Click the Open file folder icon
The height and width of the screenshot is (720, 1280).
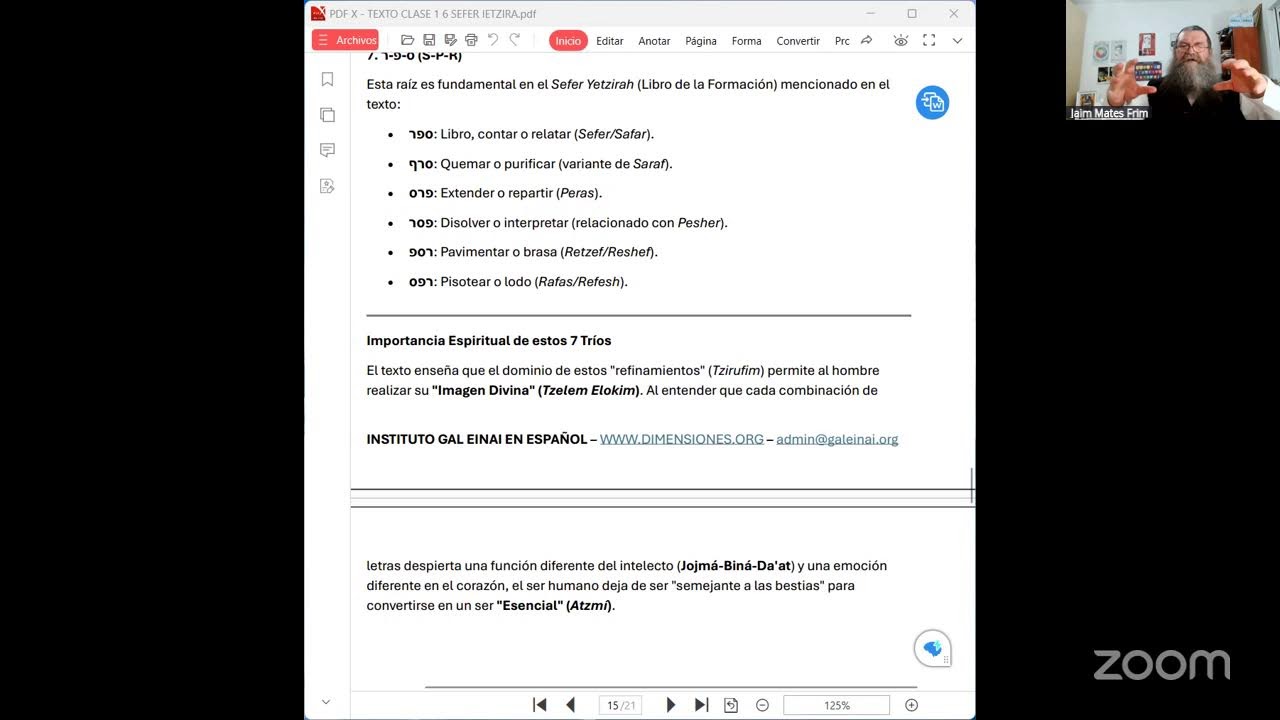(x=407, y=40)
